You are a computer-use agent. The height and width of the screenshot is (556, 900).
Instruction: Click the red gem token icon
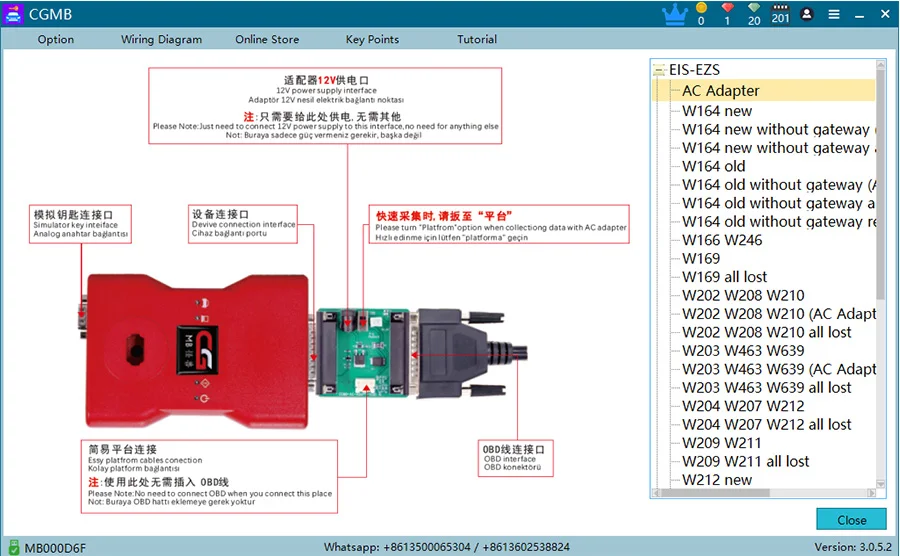[727, 7]
